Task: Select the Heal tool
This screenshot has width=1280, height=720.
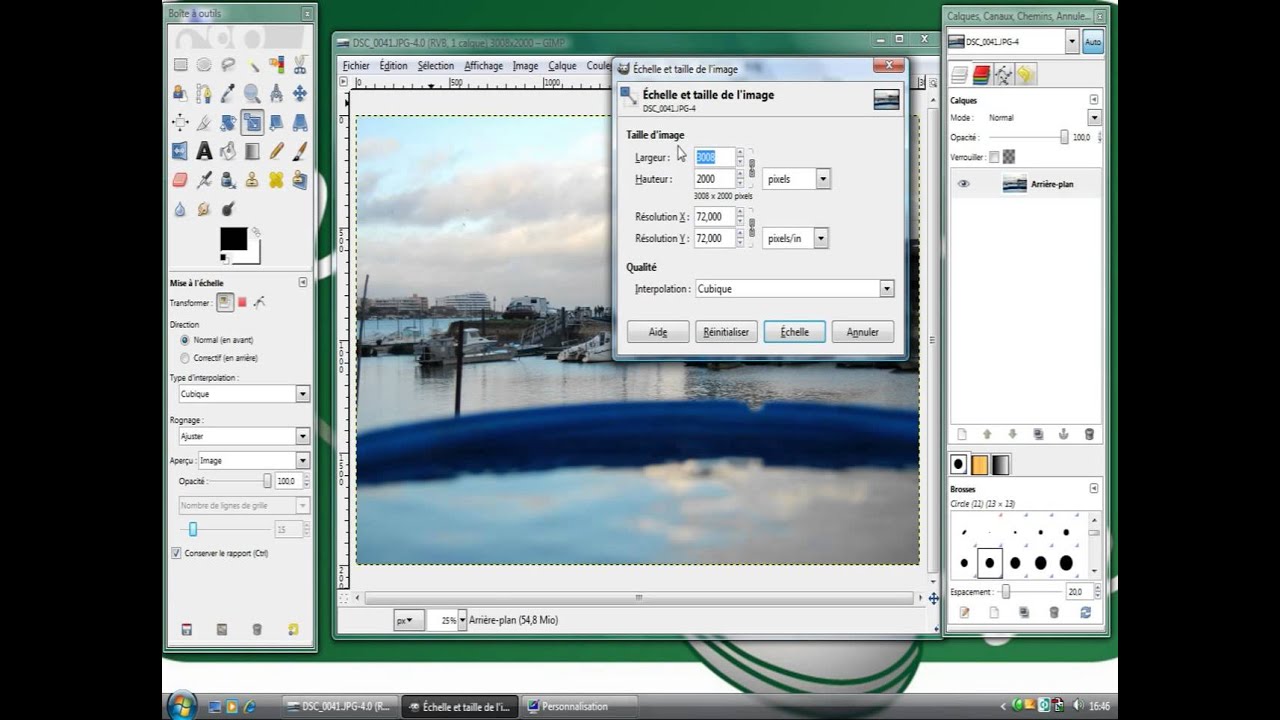Action: pos(276,180)
